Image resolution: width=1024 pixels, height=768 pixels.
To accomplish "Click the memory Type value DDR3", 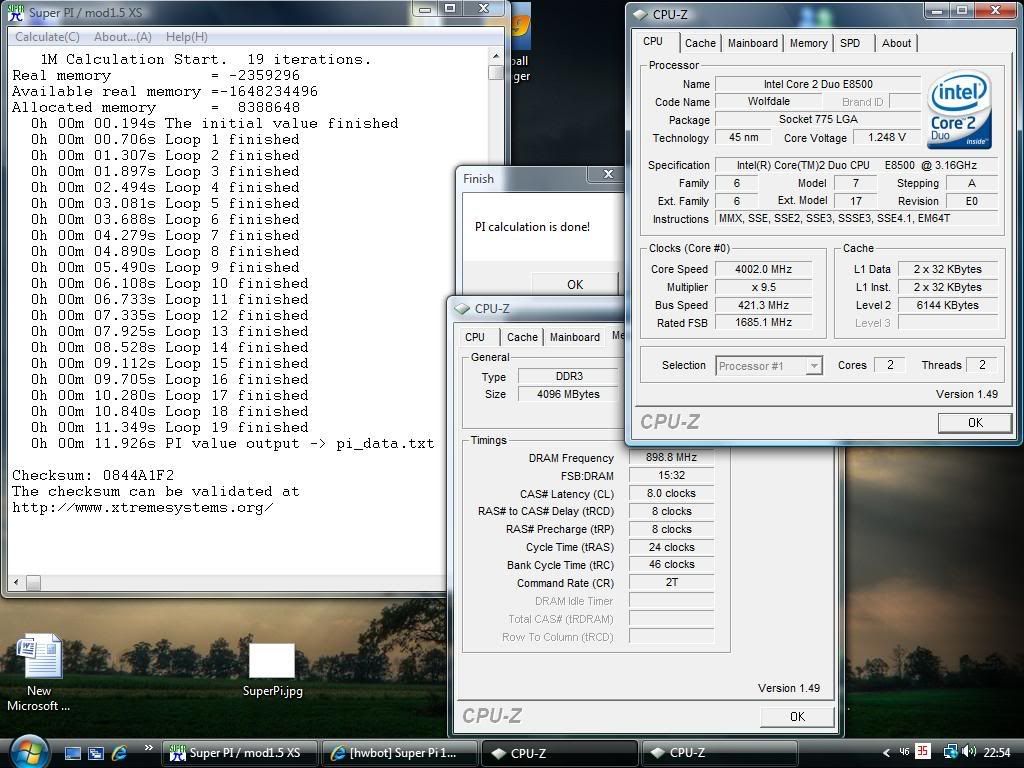I will coord(568,376).
